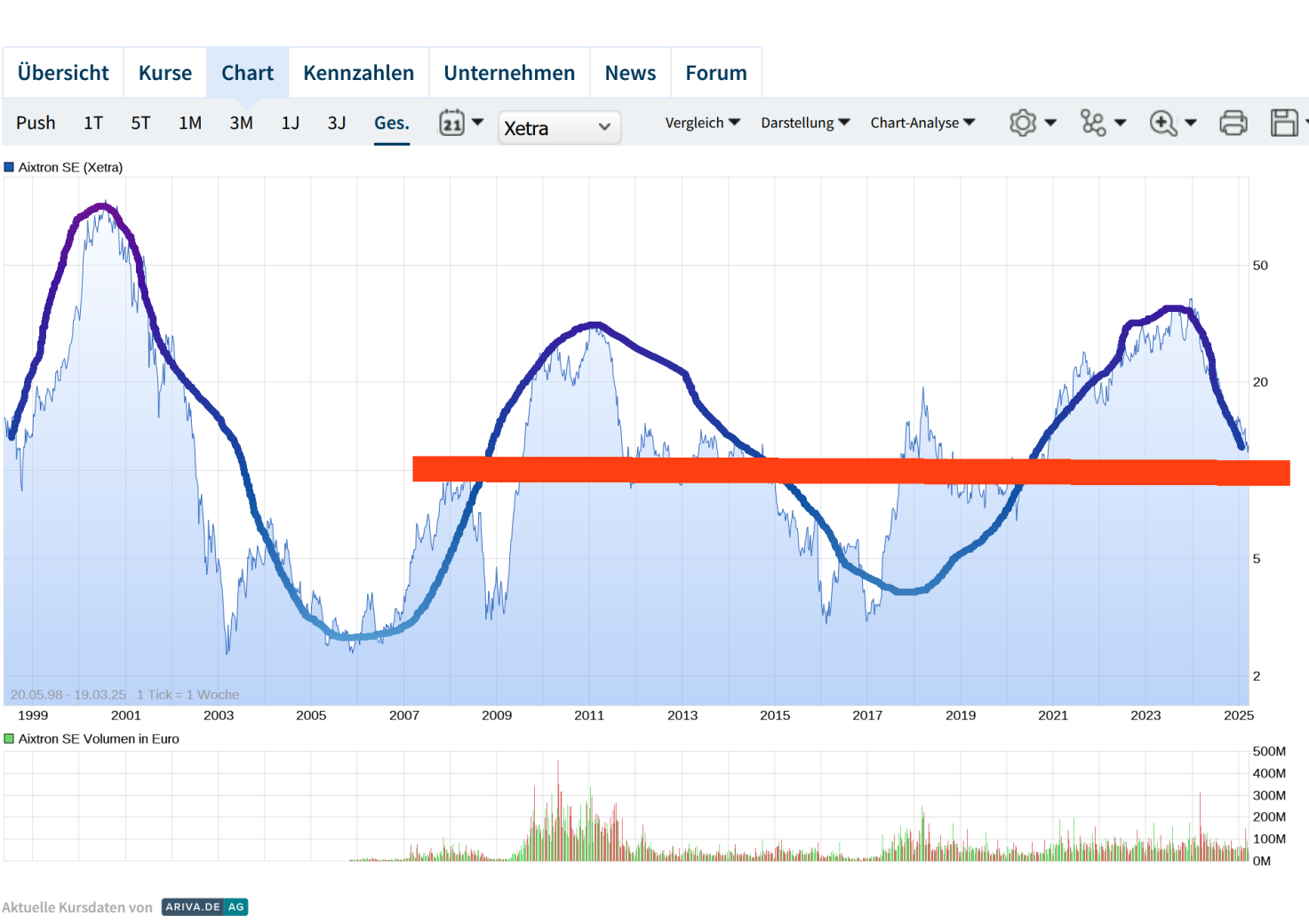Click the 50 price axis label

1260,266
